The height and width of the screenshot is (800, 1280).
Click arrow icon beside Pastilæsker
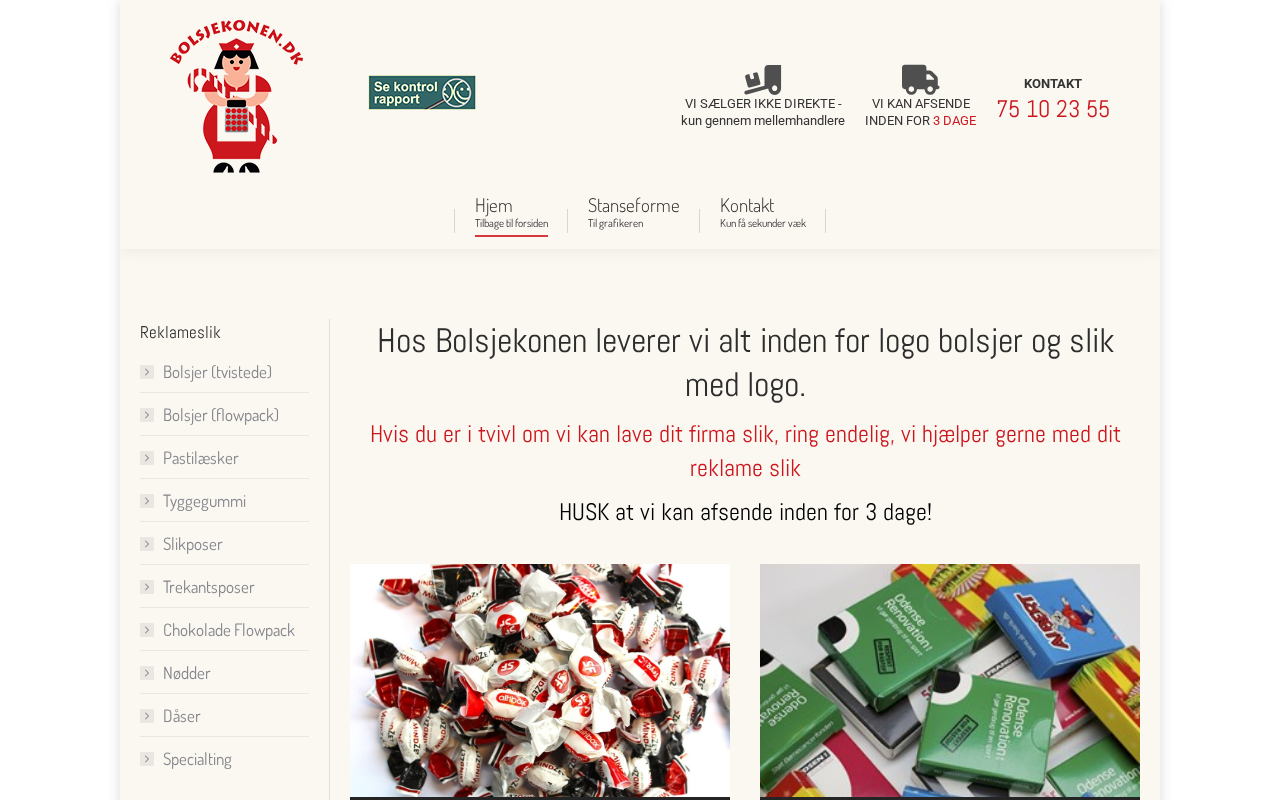click(x=147, y=458)
